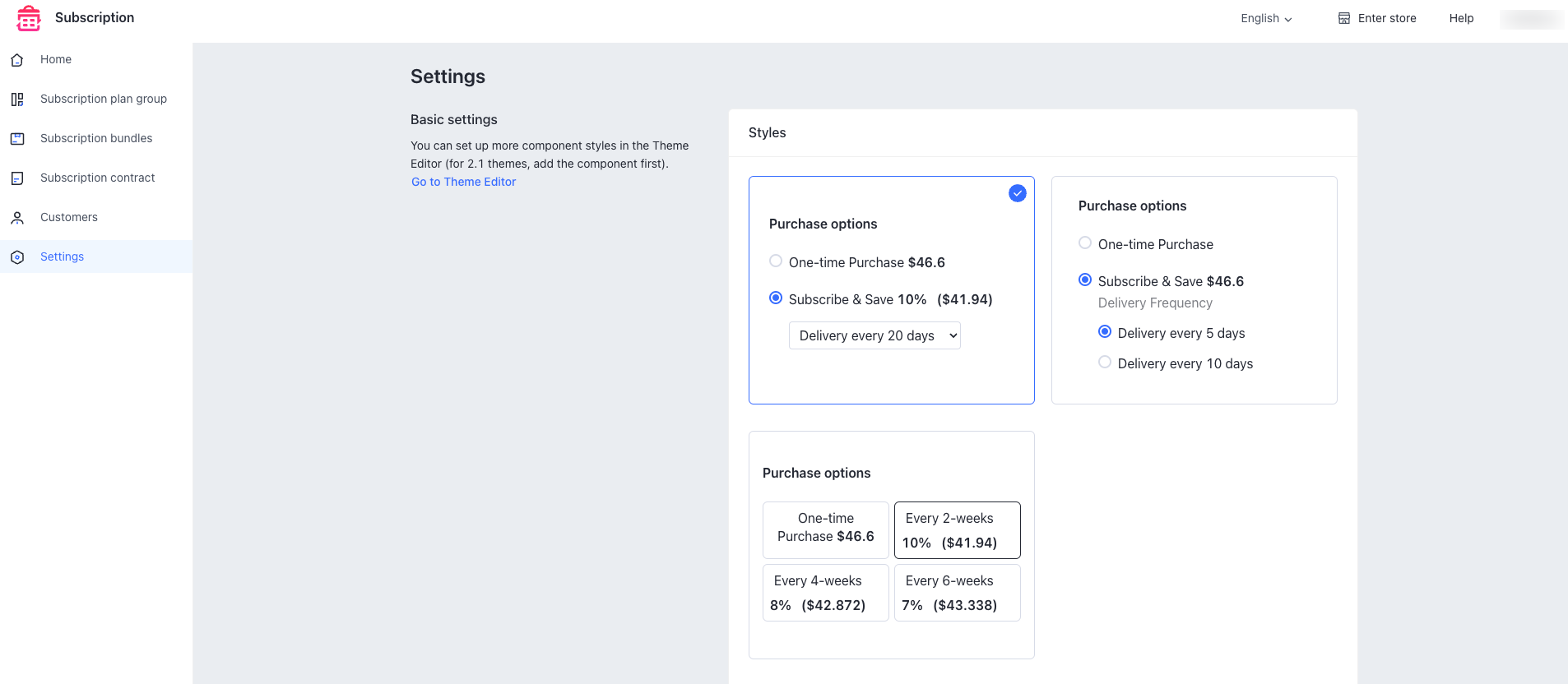Click the Home house icon
The width and height of the screenshot is (1568, 684).
pos(17,60)
